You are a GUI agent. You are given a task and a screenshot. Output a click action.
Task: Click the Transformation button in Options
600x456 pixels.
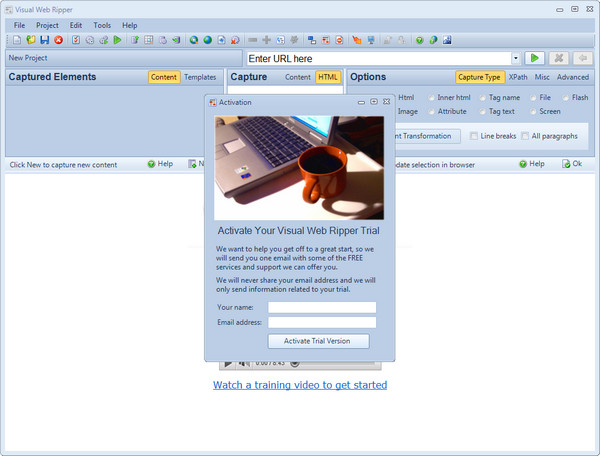pyautogui.click(x=427, y=136)
